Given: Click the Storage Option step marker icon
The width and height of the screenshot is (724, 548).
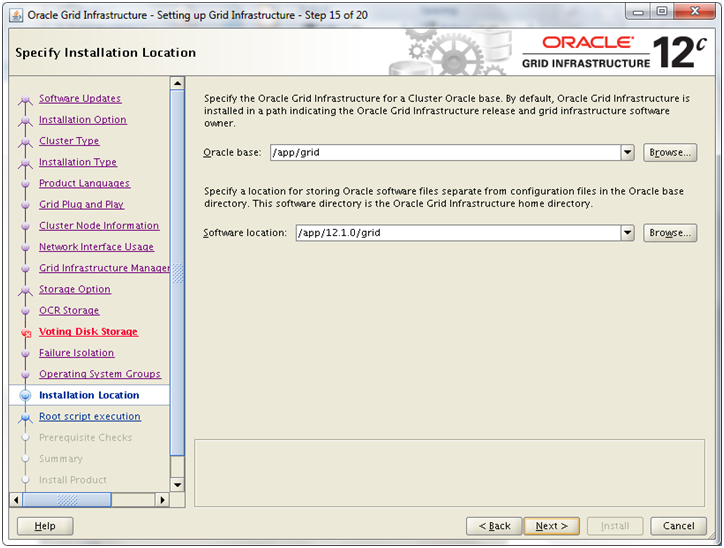Looking at the screenshot, I should 25,291.
